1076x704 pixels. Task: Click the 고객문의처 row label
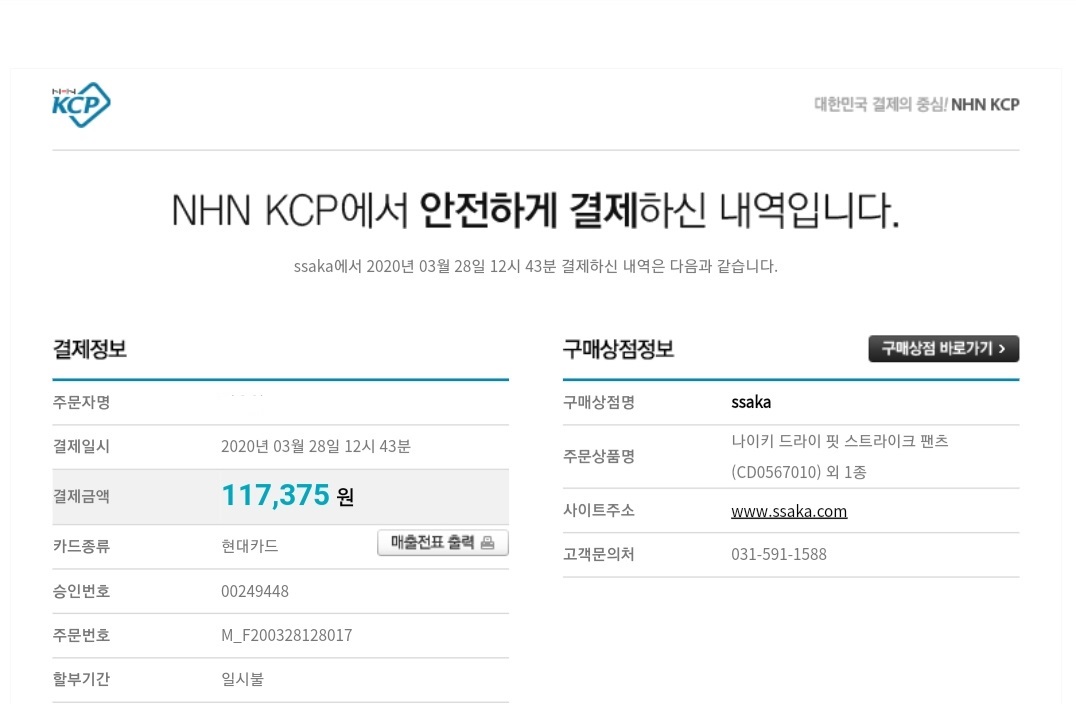click(x=599, y=554)
